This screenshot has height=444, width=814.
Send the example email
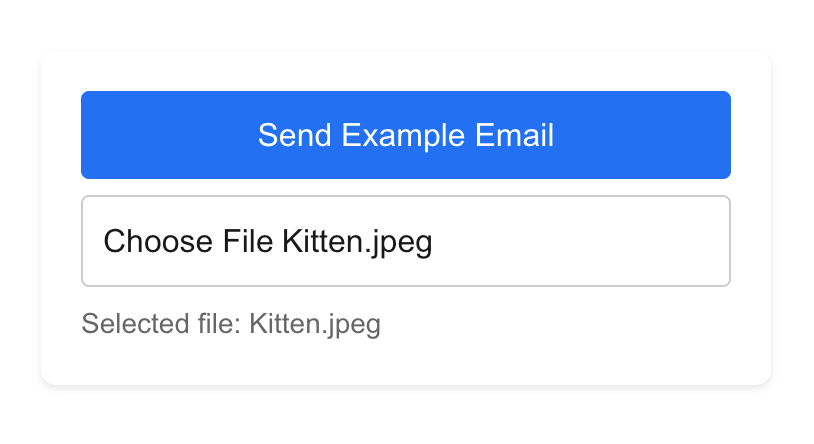point(405,135)
